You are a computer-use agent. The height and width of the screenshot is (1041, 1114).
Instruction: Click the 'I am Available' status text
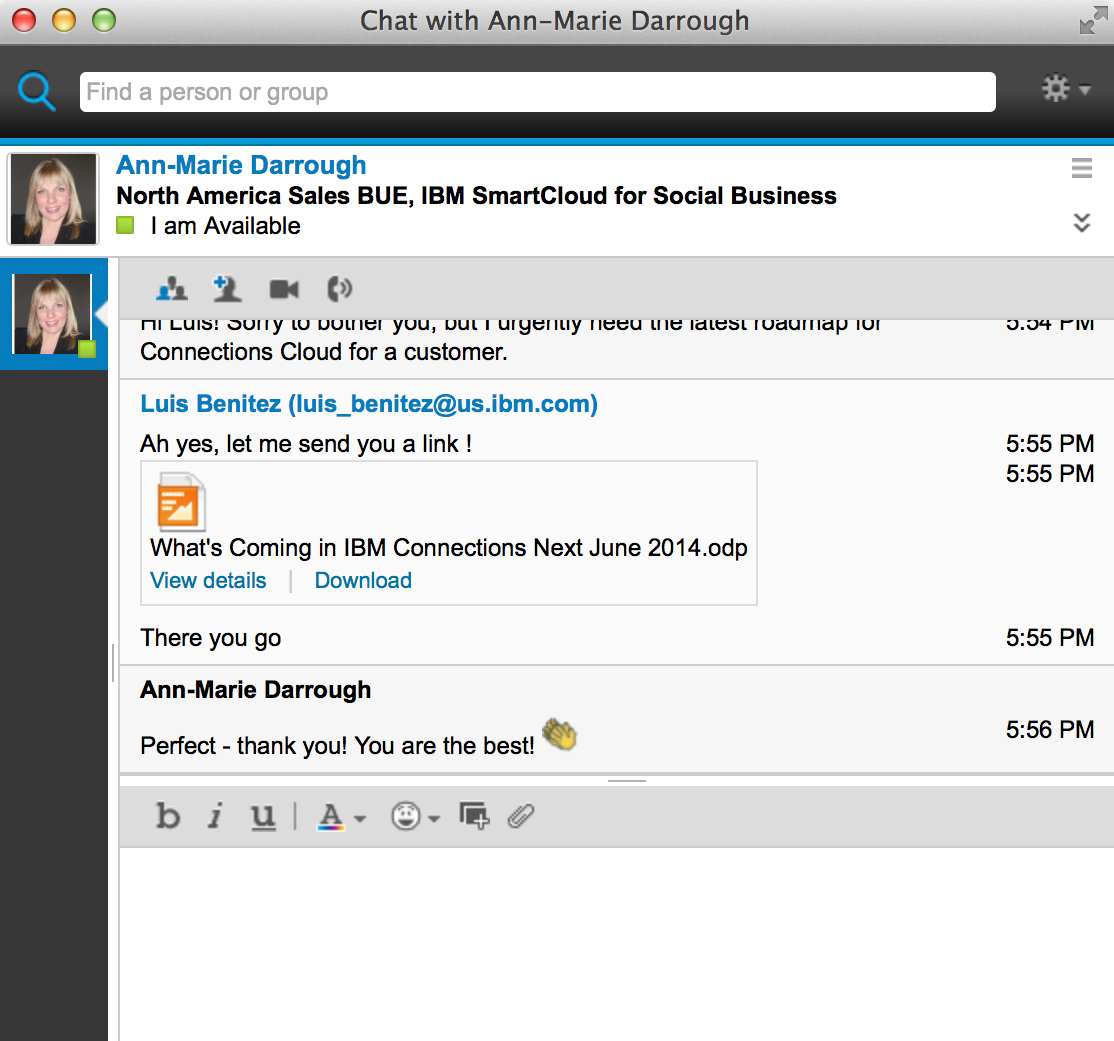[x=225, y=226]
